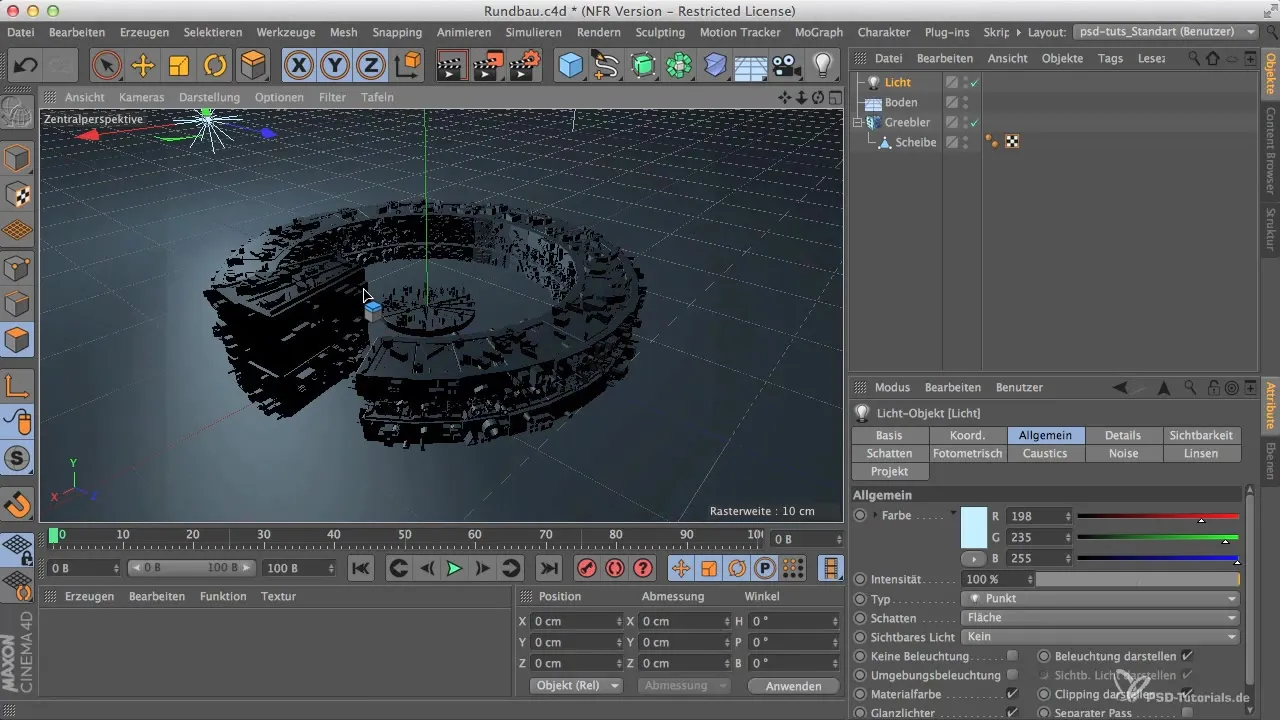
Task: Toggle the Y axis lock
Action: pyautogui.click(x=335, y=66)
